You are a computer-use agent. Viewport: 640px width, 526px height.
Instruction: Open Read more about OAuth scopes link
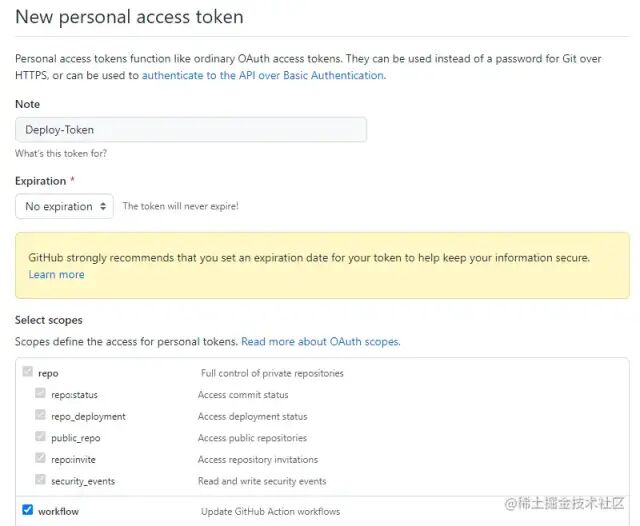tap(320, 341)
